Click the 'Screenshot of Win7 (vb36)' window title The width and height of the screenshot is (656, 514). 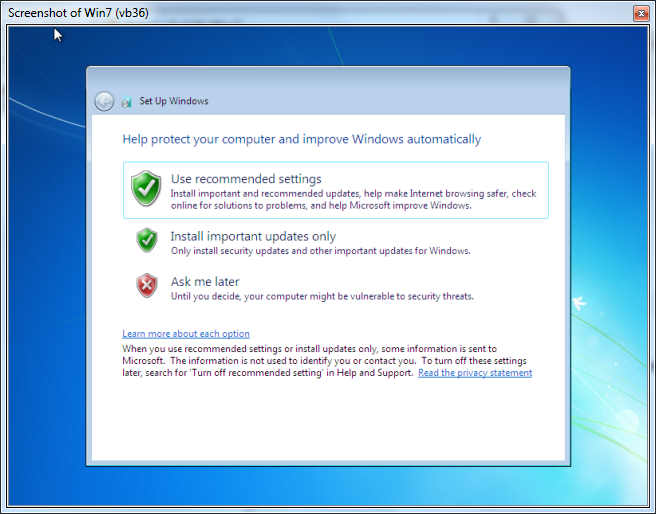tap(78, 13)
